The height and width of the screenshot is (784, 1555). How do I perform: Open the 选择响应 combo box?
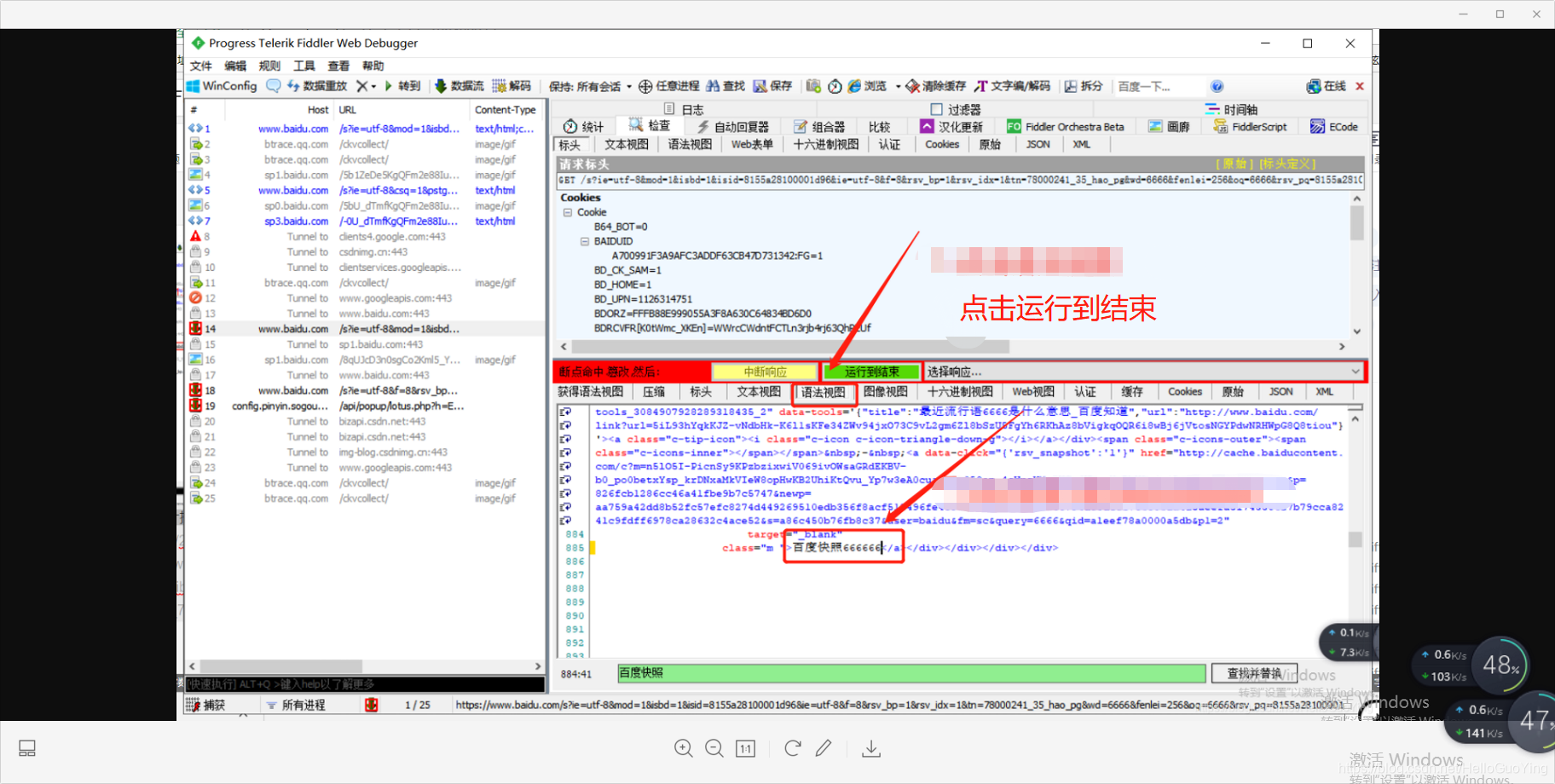[x=1144, y=372]
